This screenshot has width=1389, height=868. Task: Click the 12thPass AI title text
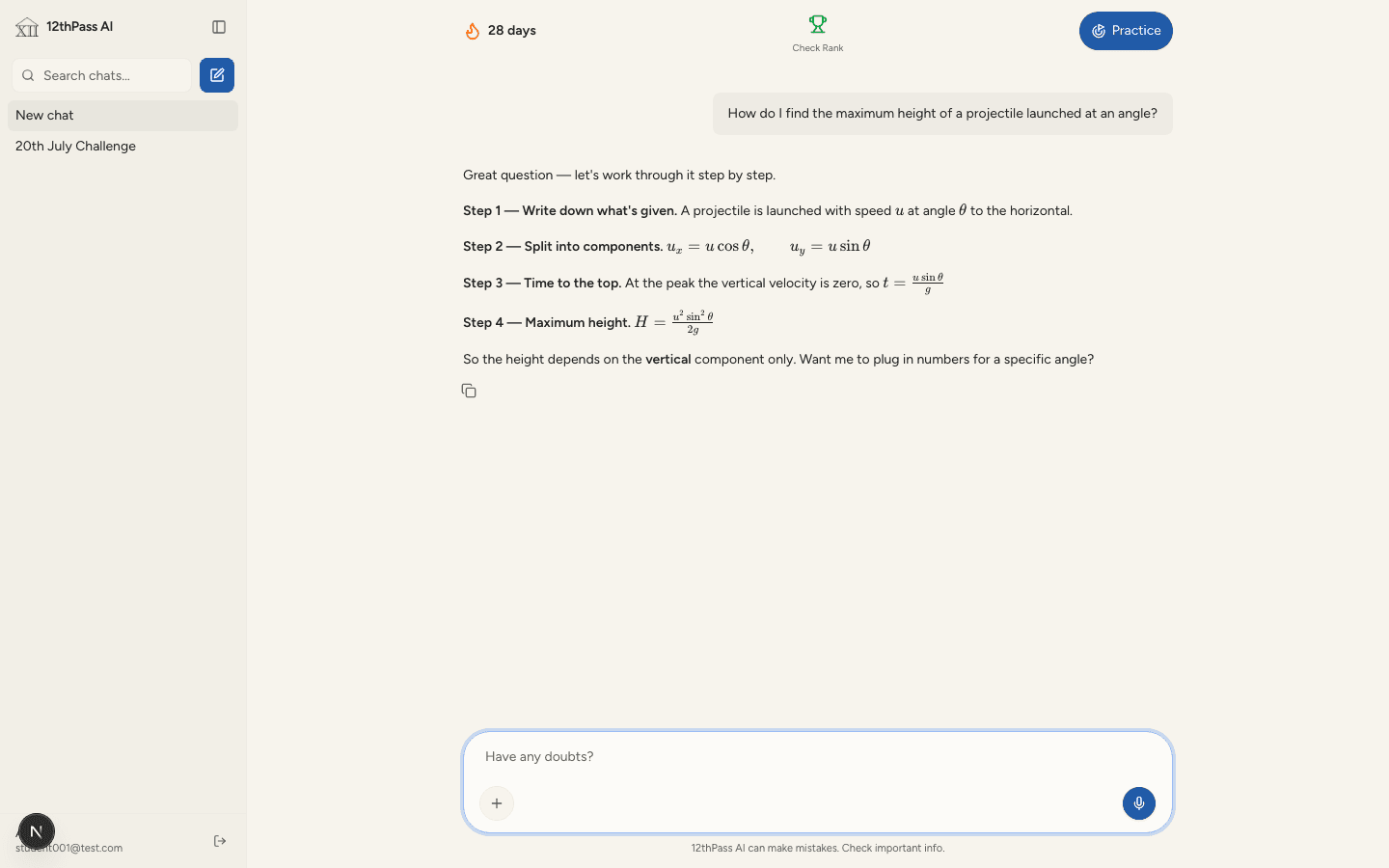click(80, 27)
